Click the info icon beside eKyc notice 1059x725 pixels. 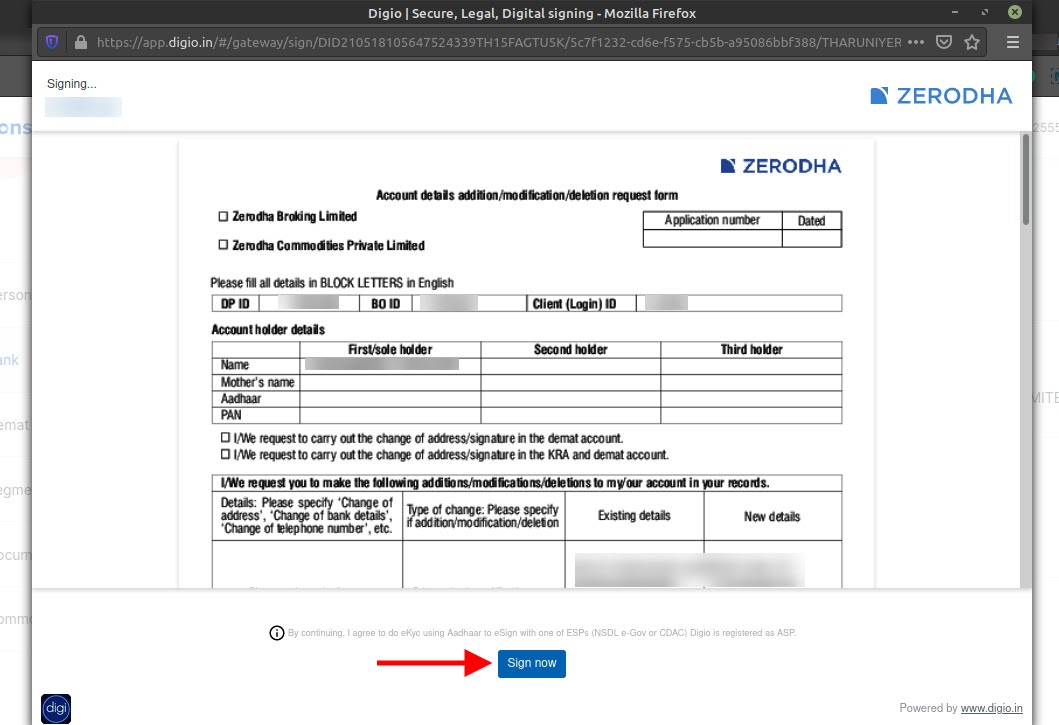coord(277,633)
